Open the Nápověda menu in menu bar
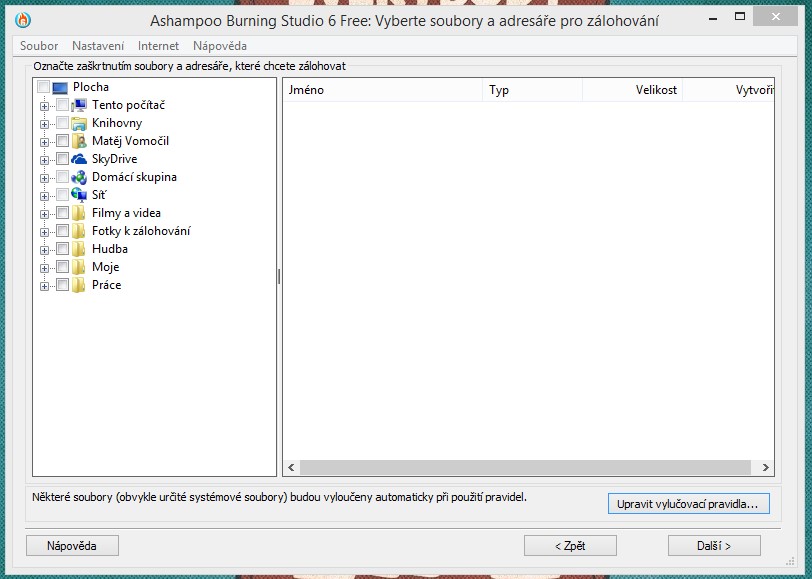This screenshot has height=579, width=812. [x=220, y=46]
